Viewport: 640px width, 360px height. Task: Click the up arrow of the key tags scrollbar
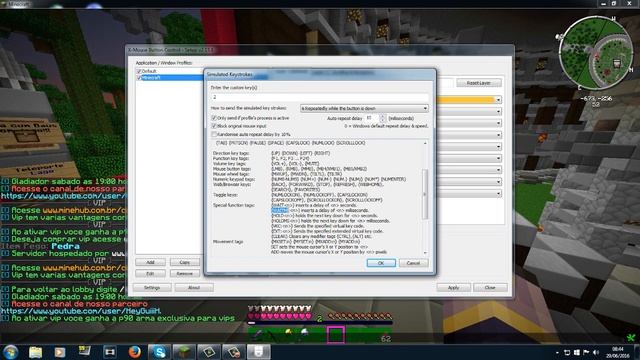[x=425, y=143]
